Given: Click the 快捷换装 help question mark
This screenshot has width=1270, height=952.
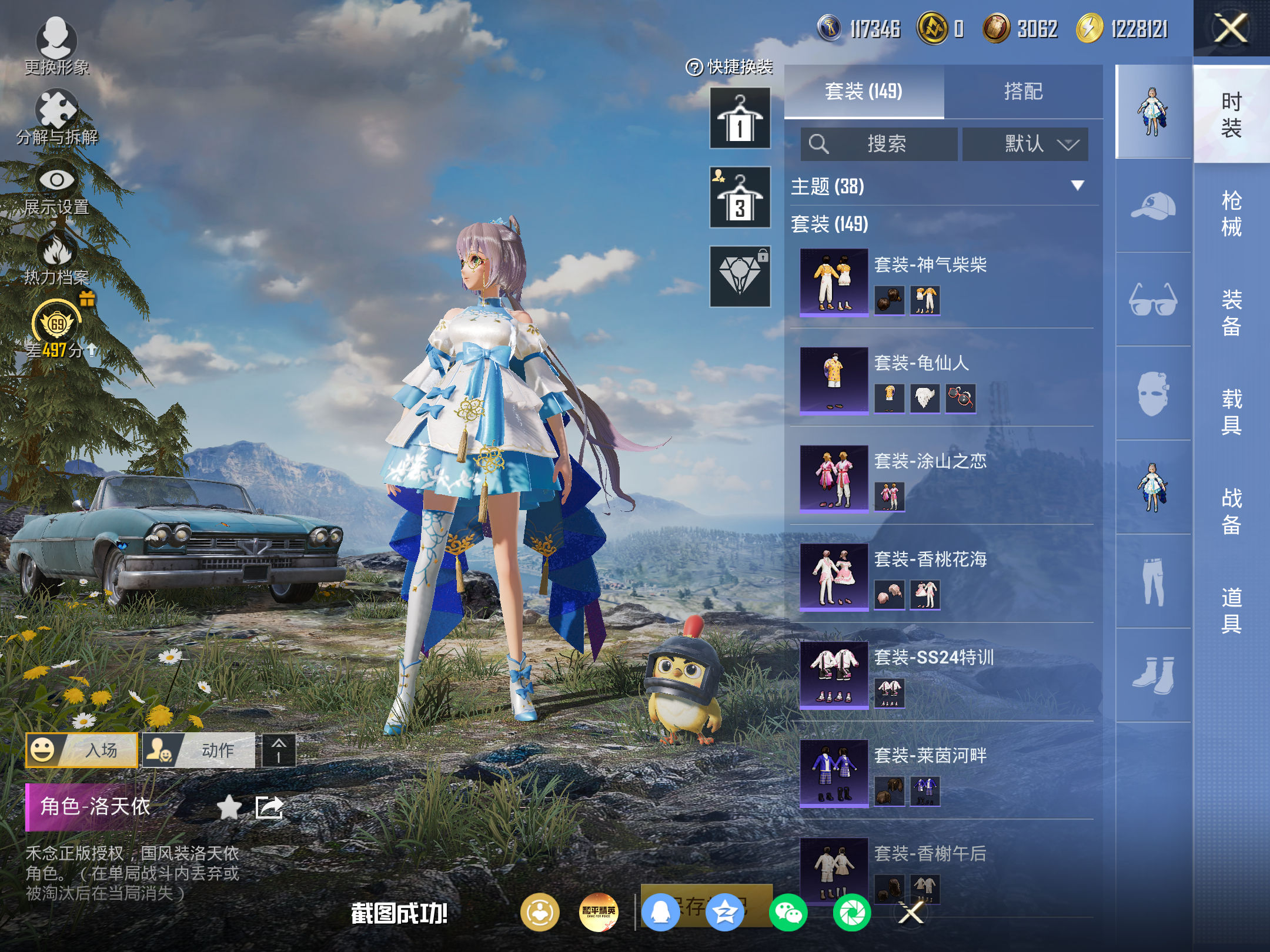Looking at the screenshot, I should (x=694, y=68).
